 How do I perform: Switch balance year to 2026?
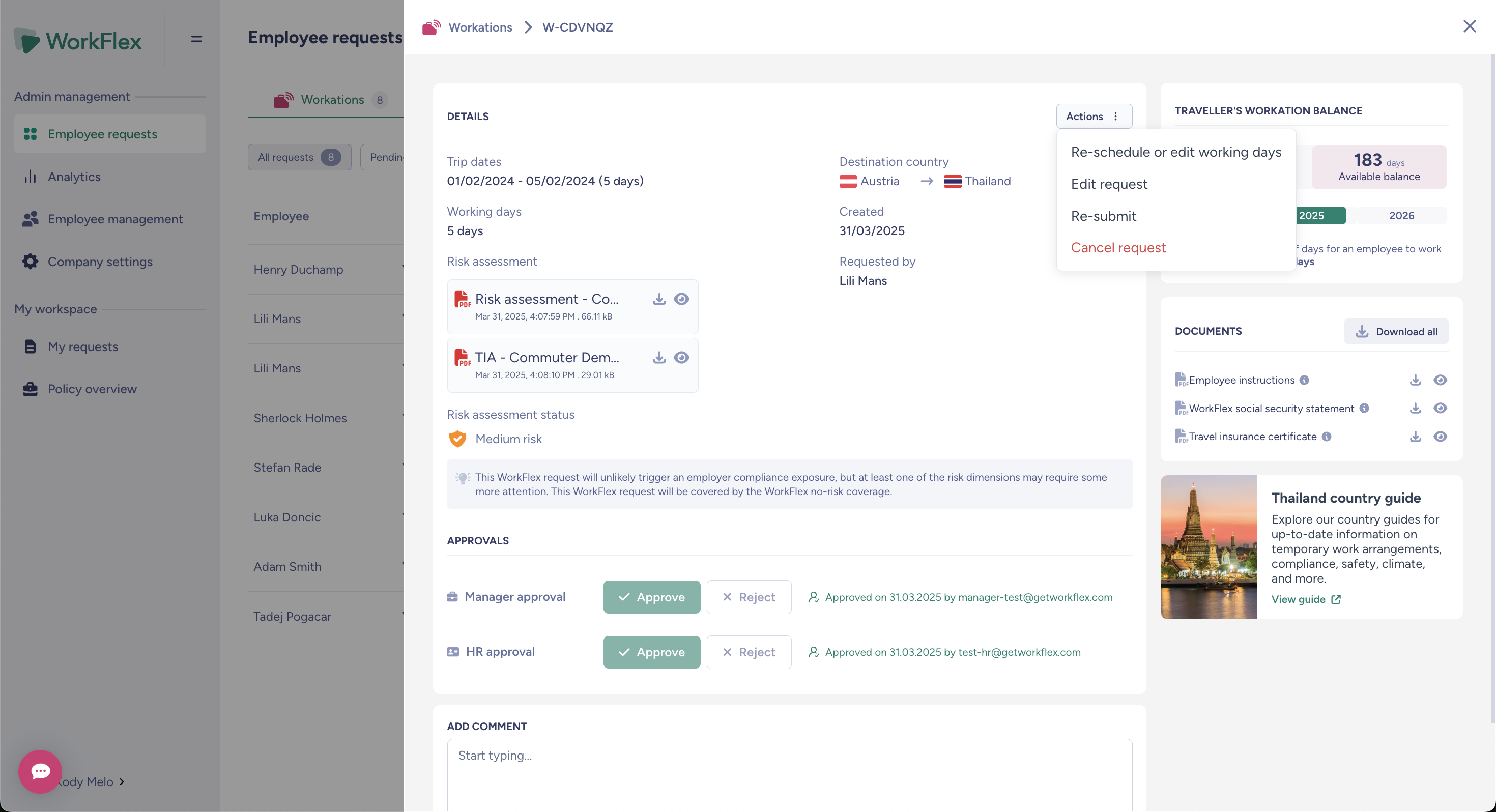pos(1401,216)
